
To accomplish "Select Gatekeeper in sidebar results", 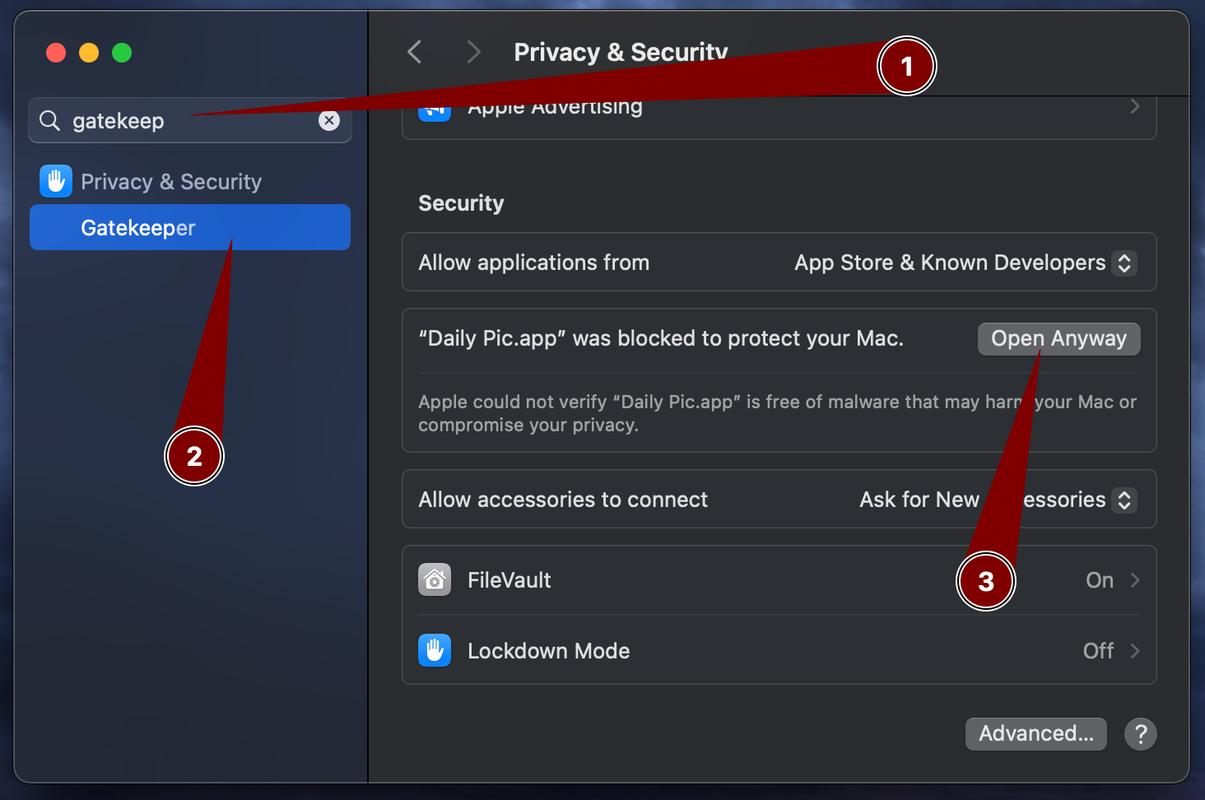I will pos(138,228).
